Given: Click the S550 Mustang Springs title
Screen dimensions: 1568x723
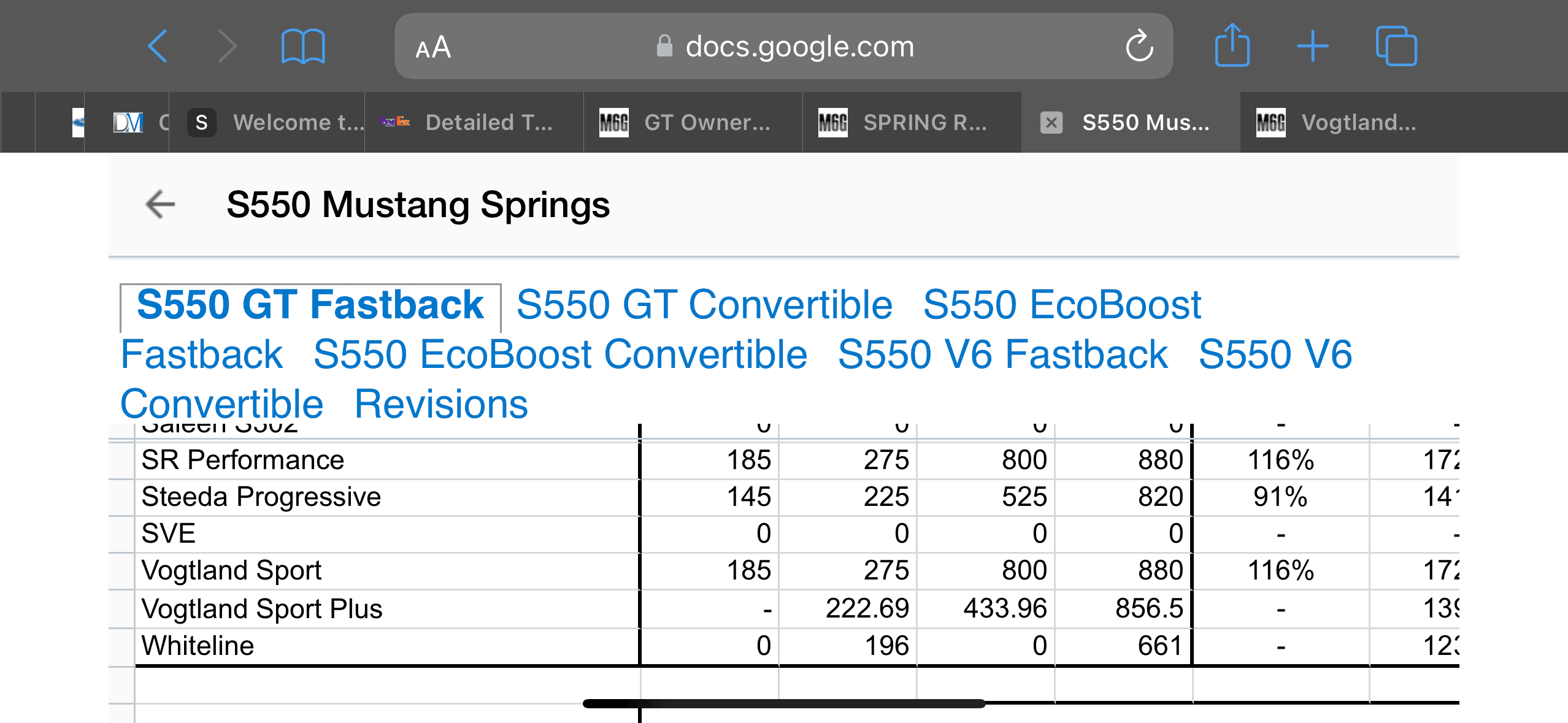Looking at the screenshot, I should point(418,204).
